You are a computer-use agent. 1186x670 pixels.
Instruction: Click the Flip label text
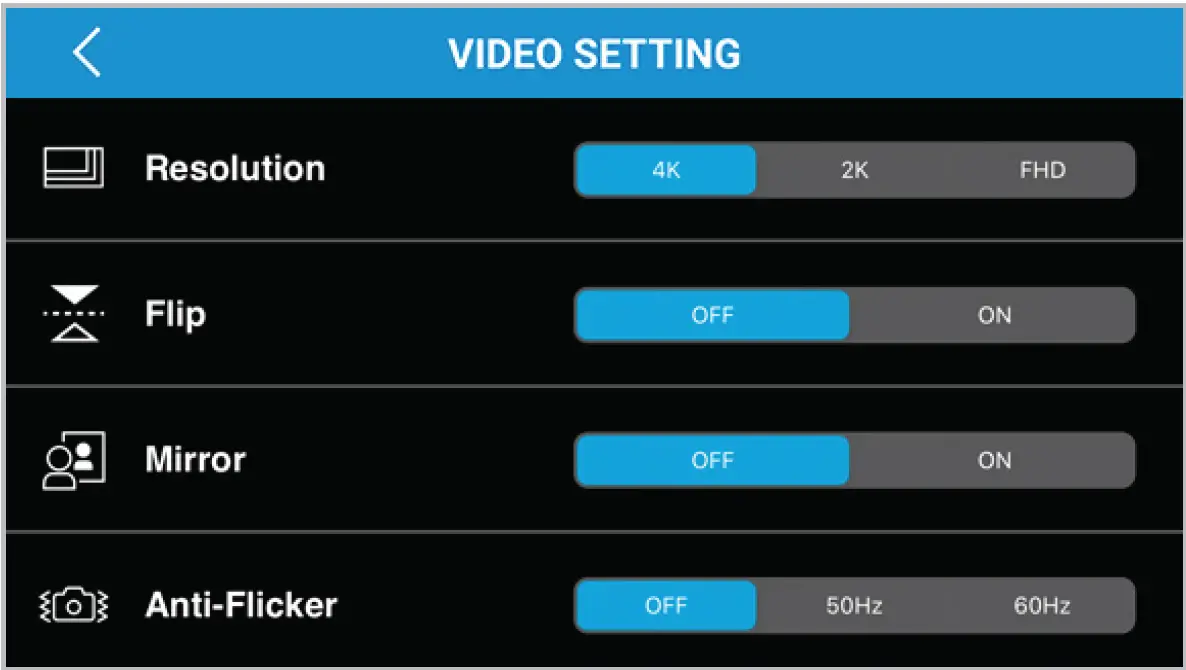175,314
